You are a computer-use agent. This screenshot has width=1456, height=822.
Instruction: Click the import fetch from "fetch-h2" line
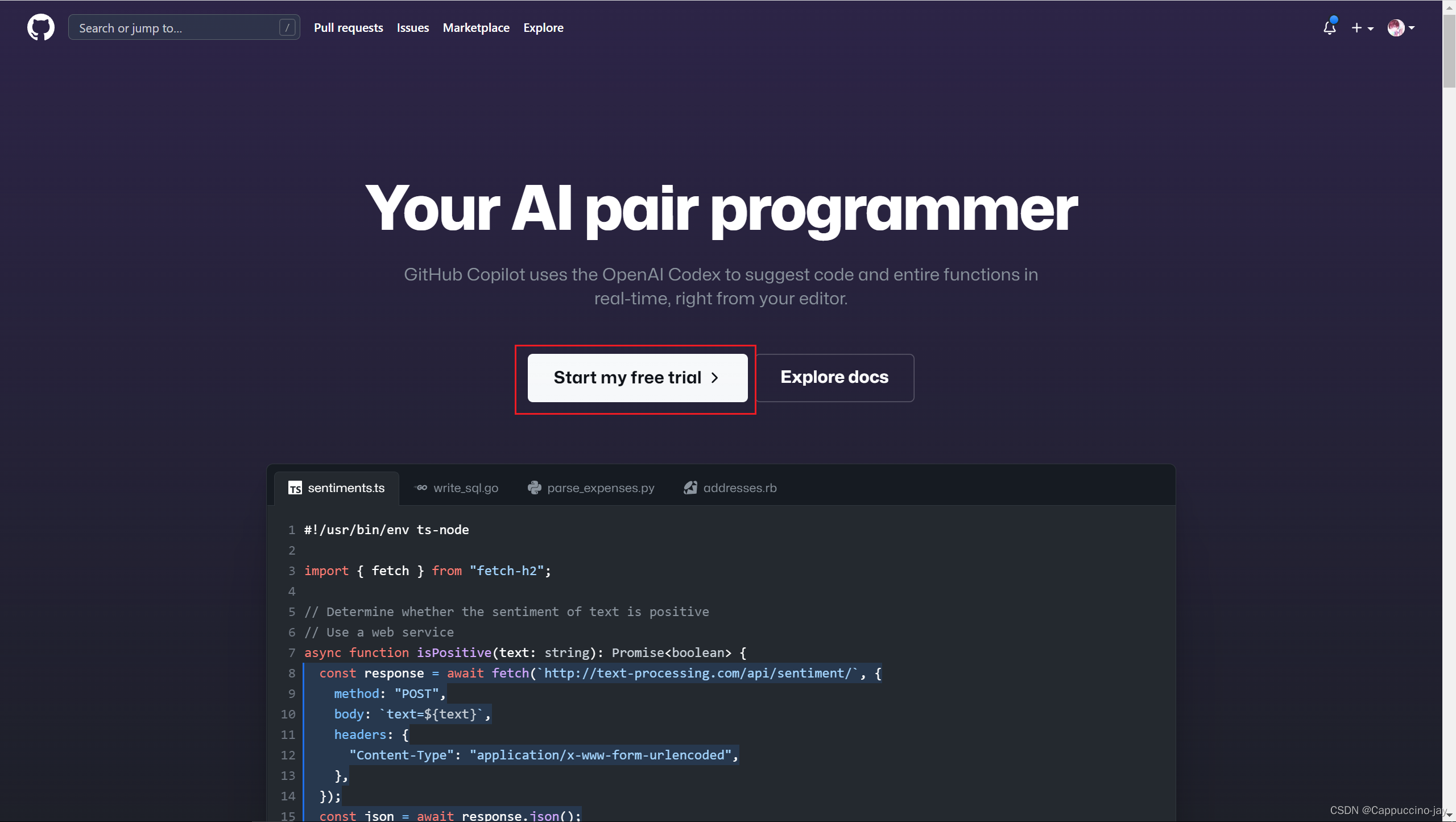[428, 571]
